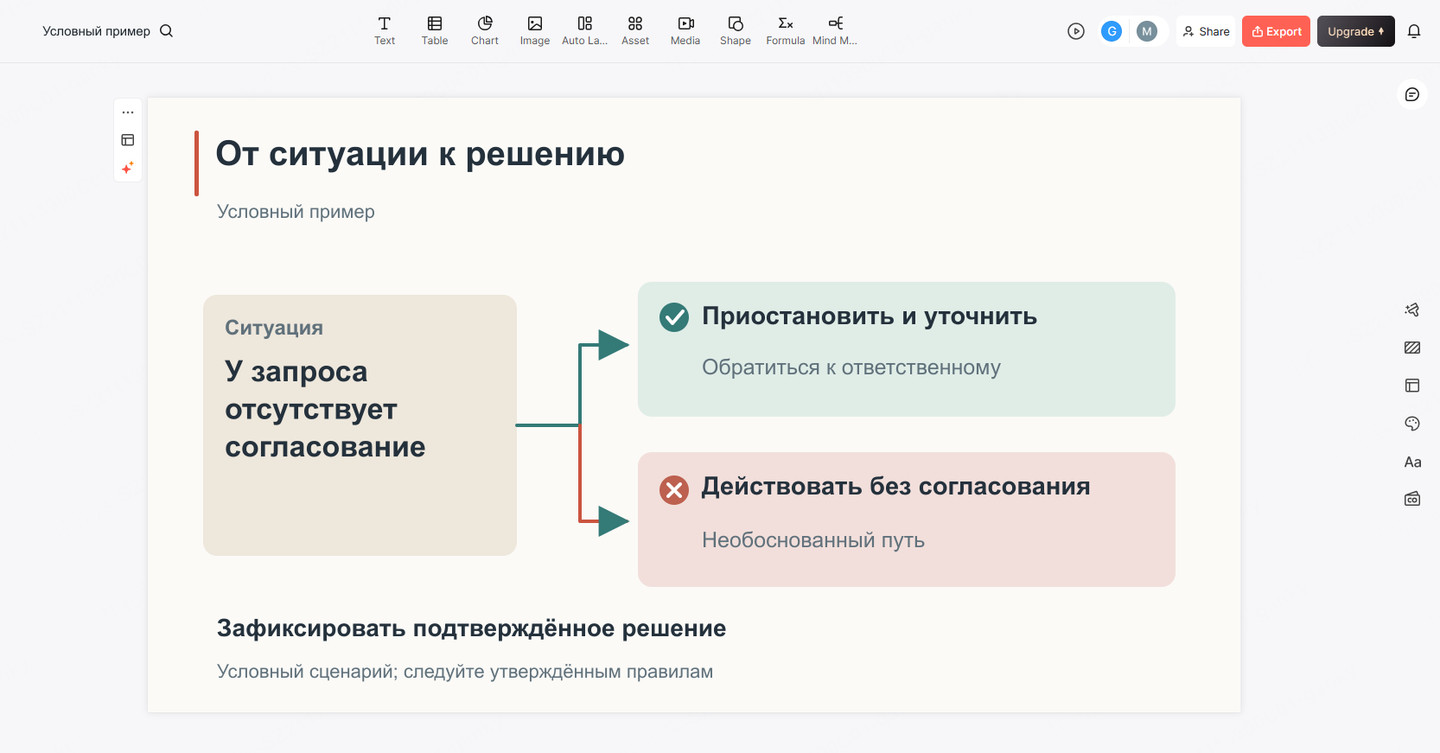The height and width of the screenshot is (753, 1440).
Task: Click the G user avatar
Action: point(1111,31)
